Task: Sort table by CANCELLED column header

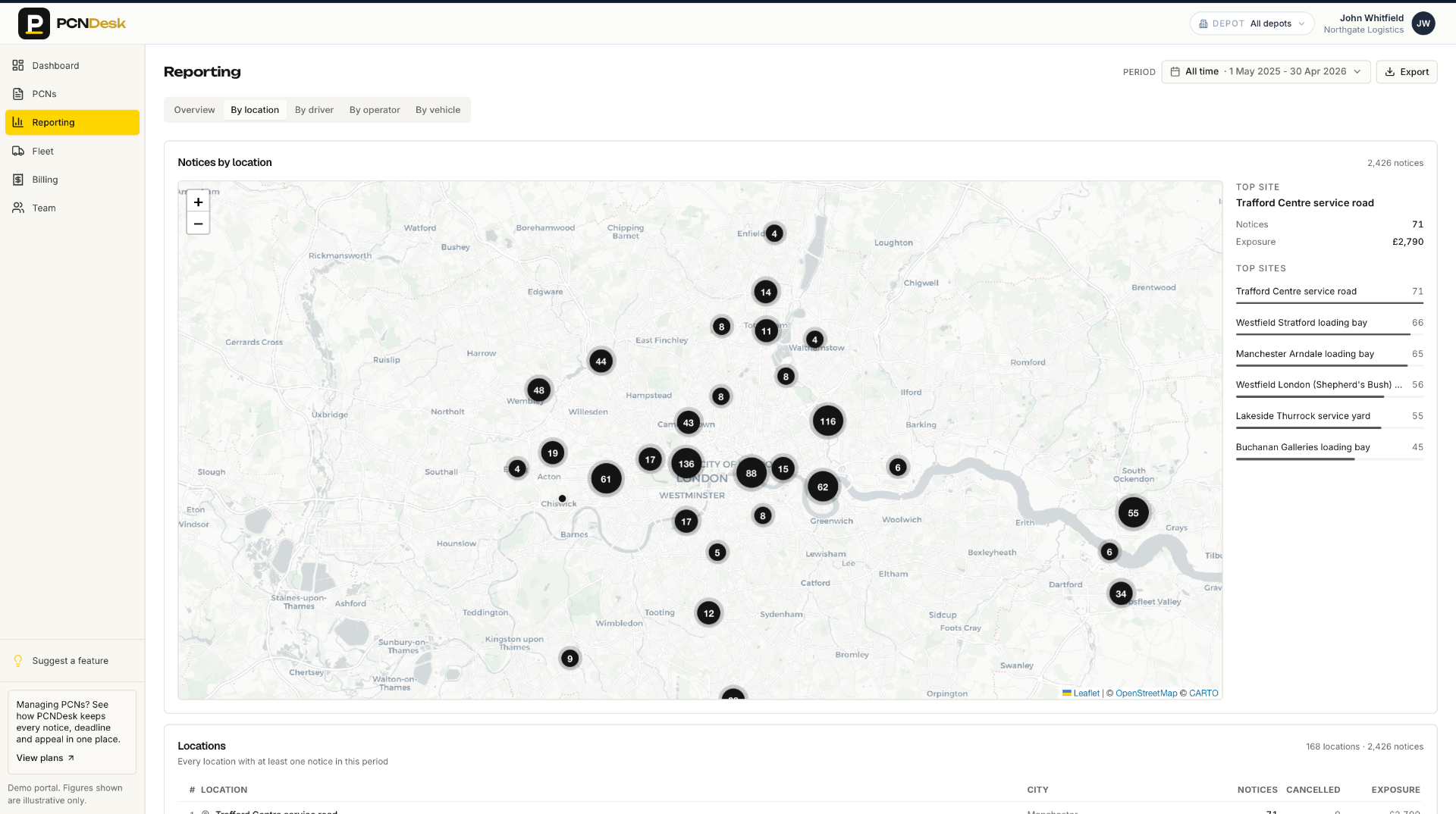Action: click(x=1313, y=790)
